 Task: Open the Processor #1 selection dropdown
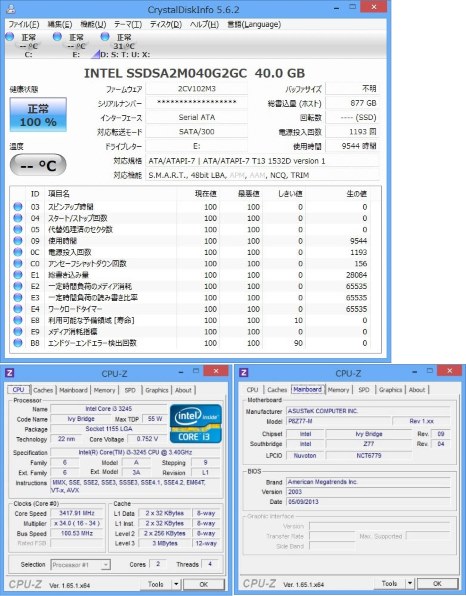pyautogui.click(x=81, y=565)
